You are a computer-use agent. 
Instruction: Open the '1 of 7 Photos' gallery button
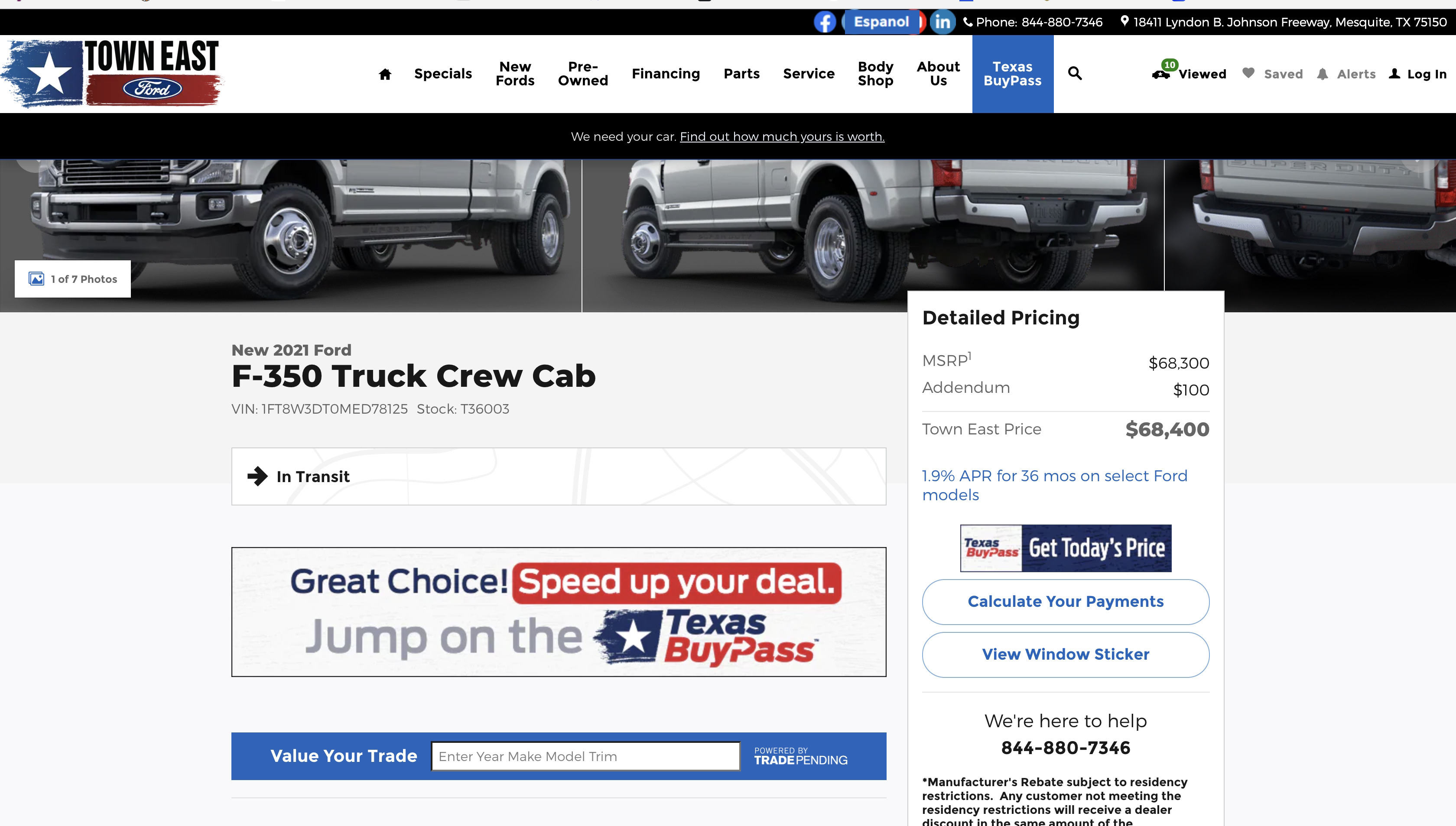[73, 279]
